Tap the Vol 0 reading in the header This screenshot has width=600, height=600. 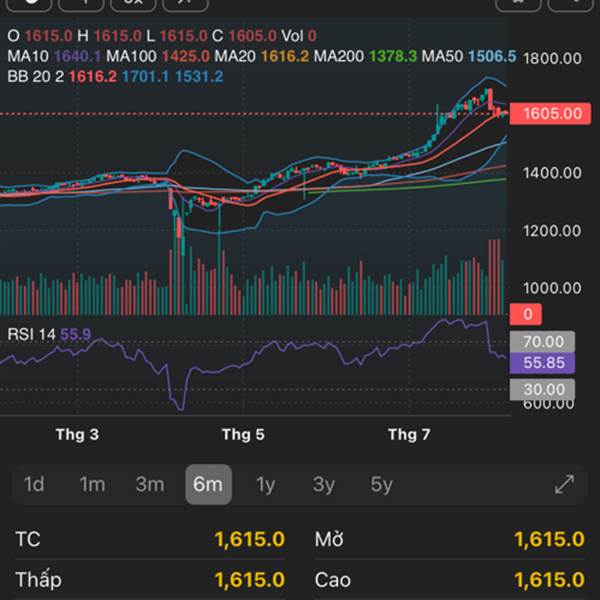(x=299, y=36)
